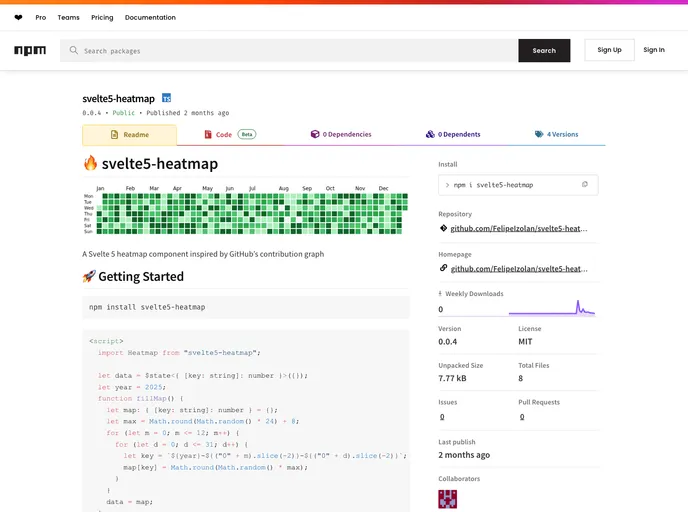This screenshot has width=688, height=512.
Task: Open the Repository GitHub link
Action: tap(519, 229)
